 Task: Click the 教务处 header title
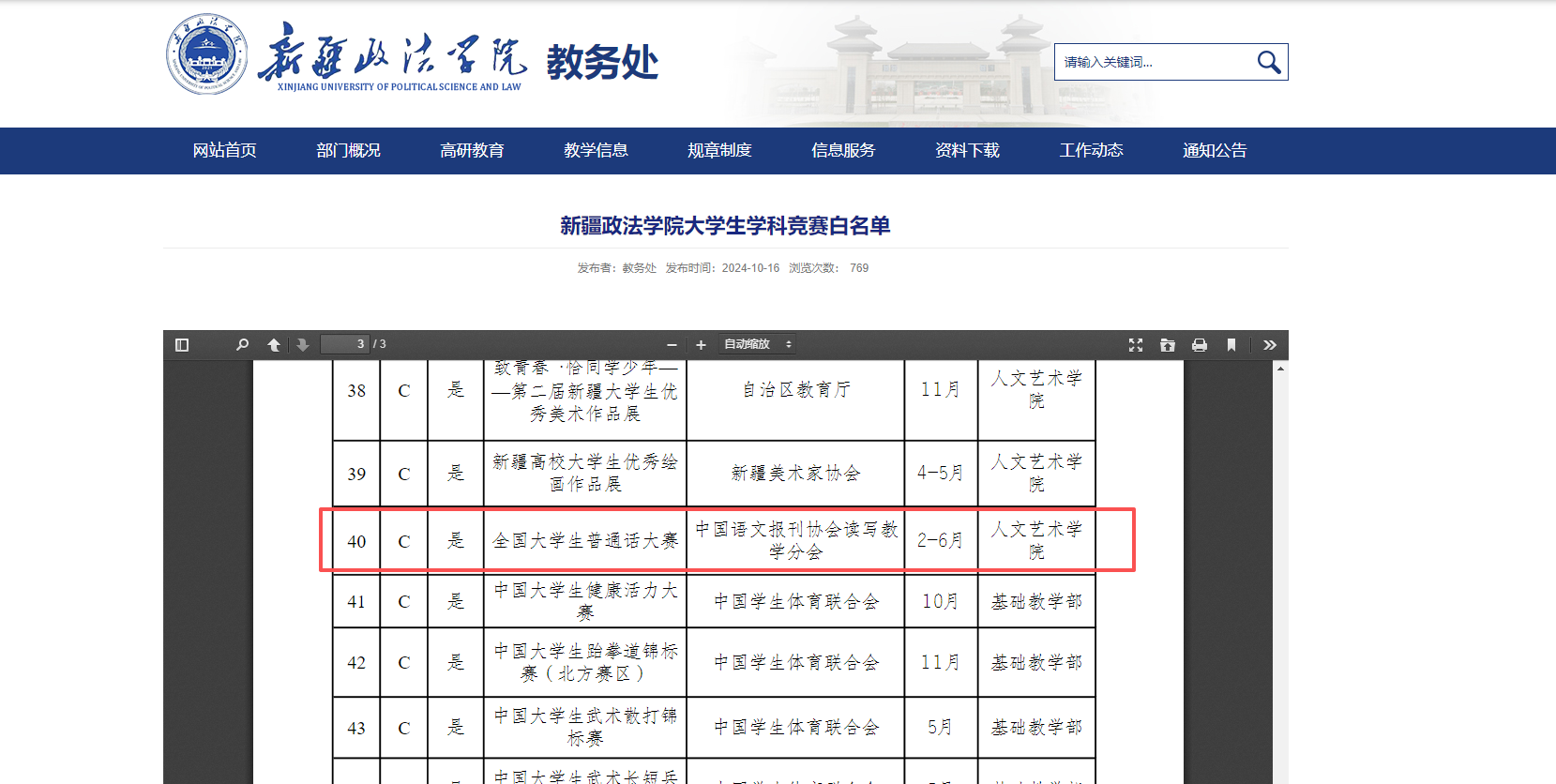603,63
